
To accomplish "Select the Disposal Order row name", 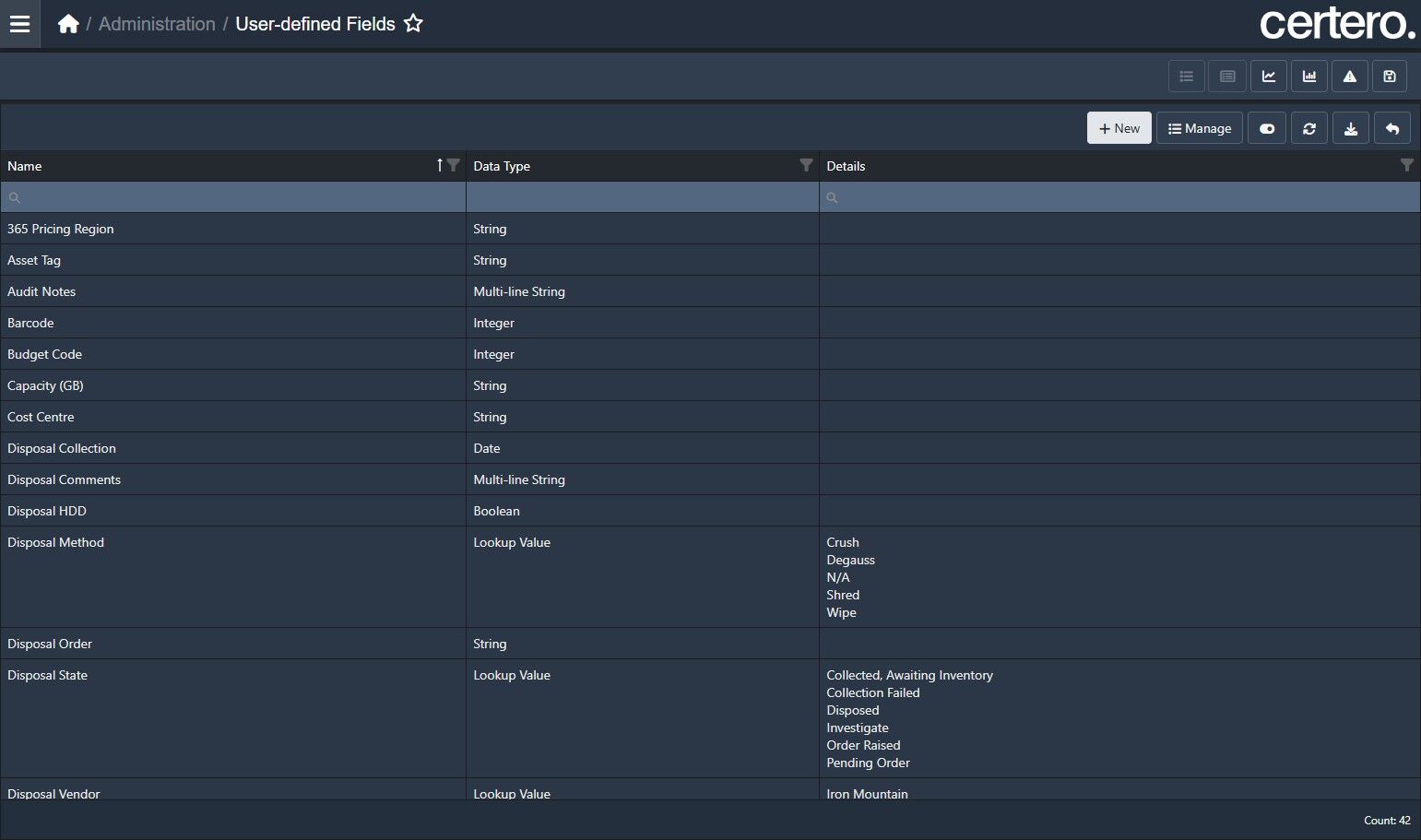I will 50,644.
